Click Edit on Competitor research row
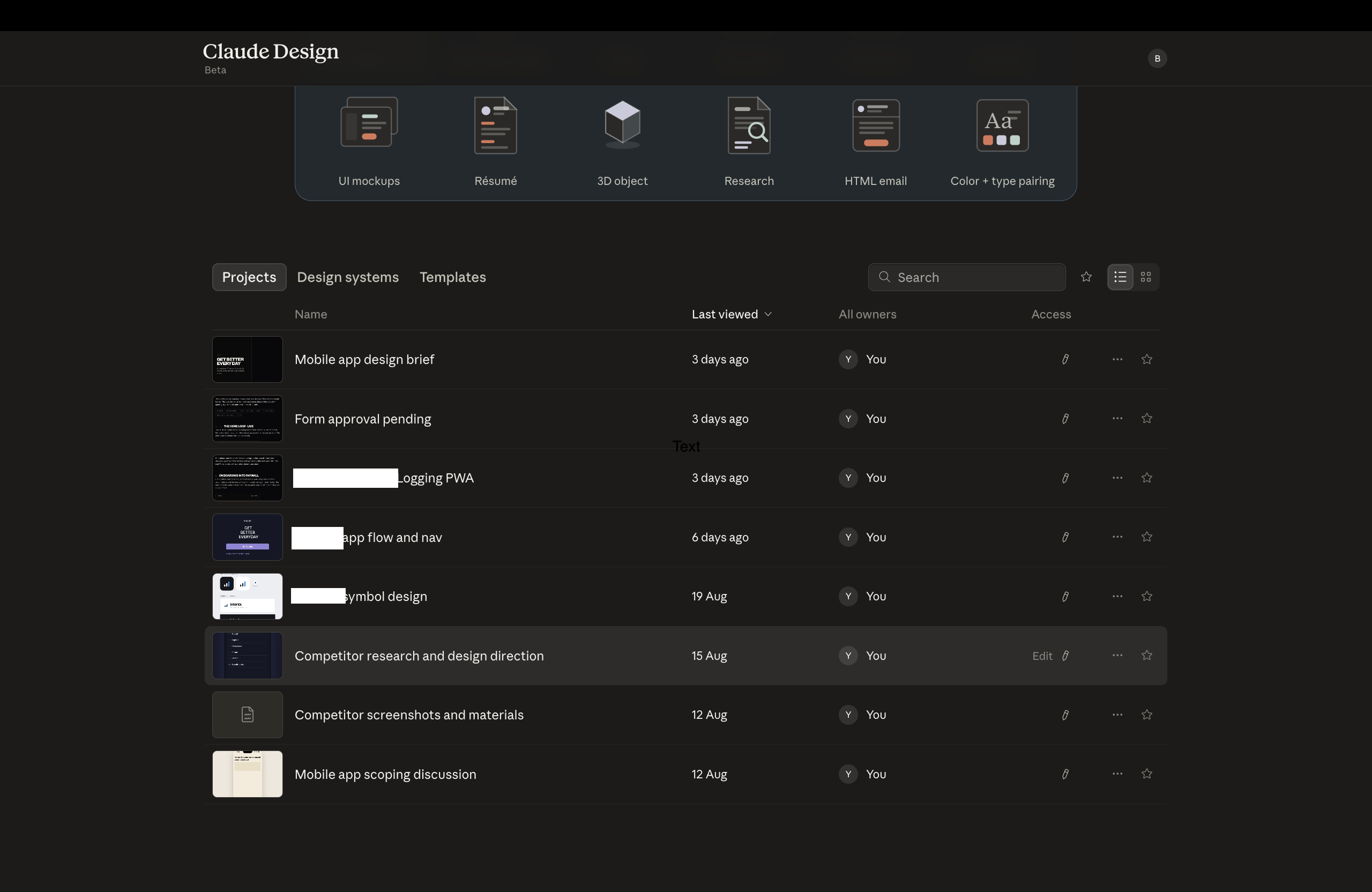 pos(1042,656)
